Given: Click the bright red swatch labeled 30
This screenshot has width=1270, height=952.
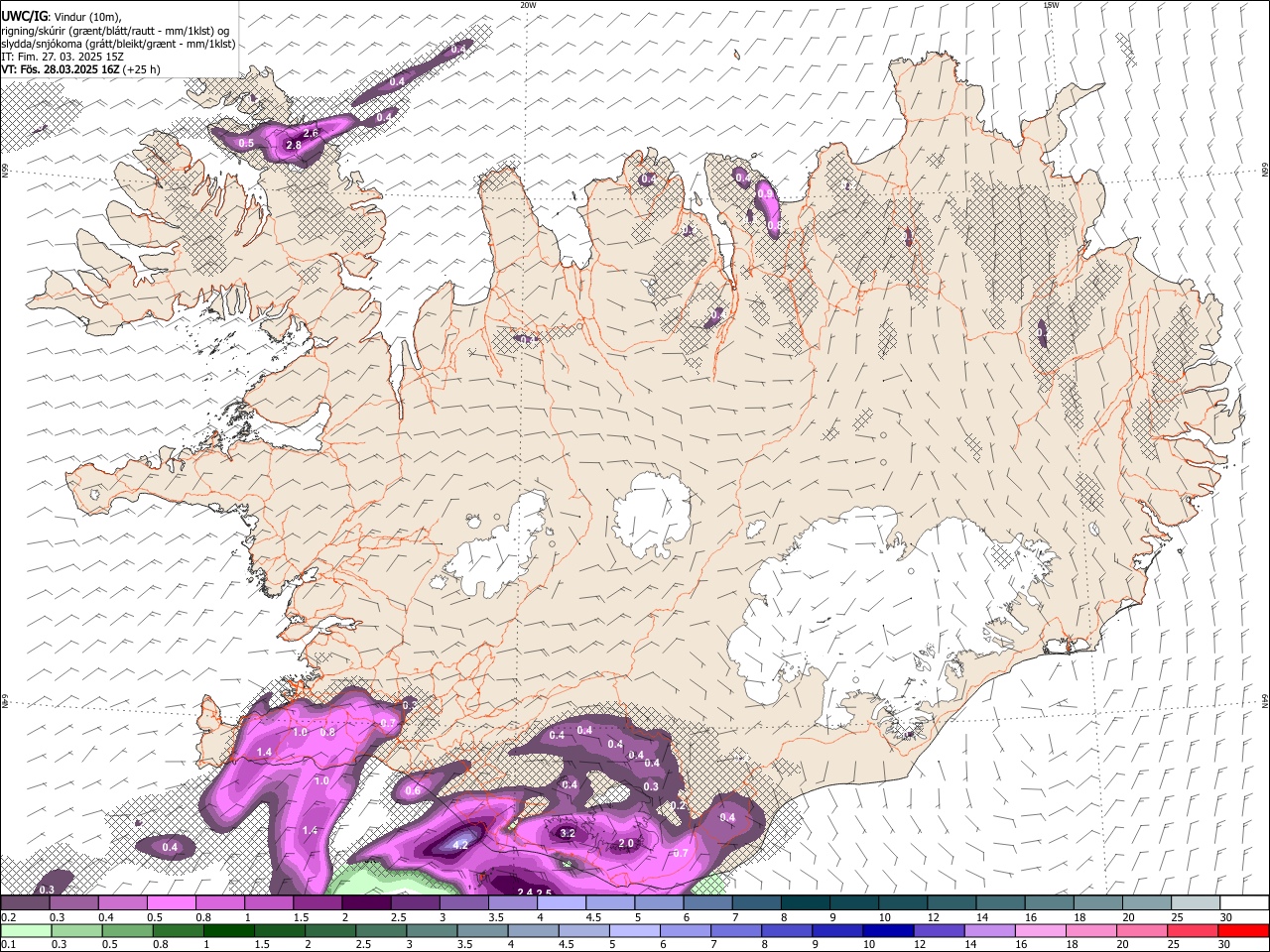Looking at the screenshot, I should pyautogui.click(x=1242, y=930).
